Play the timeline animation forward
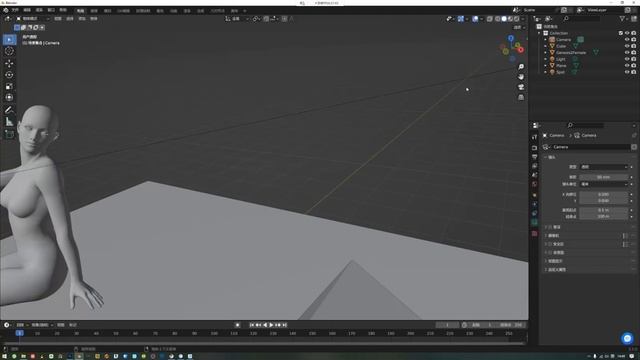Viewport: 640px width, 360px height. click(271, 325)
